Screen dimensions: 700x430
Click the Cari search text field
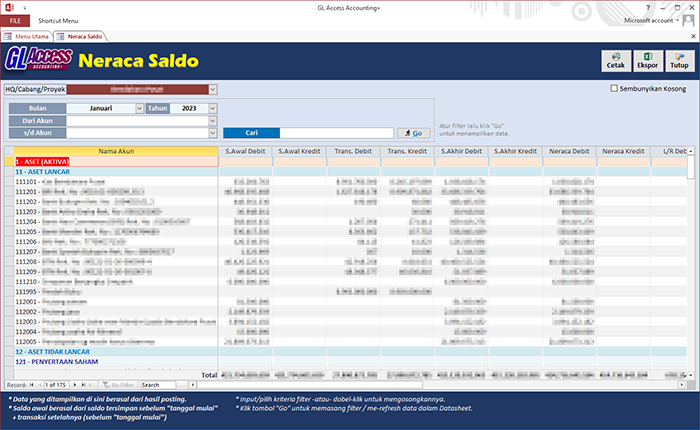pyautogui.click(x=336, y=132)
